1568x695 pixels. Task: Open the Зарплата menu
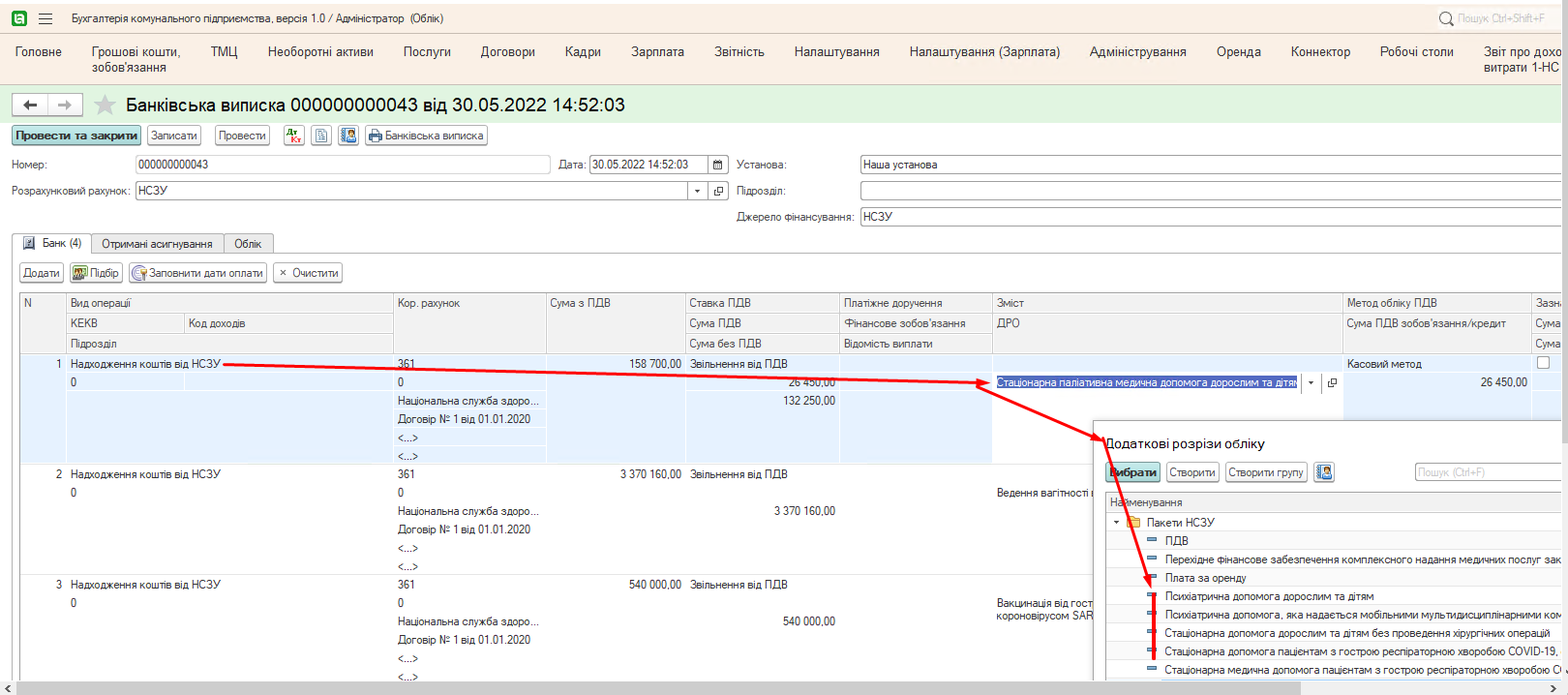(x=657, y=52)
